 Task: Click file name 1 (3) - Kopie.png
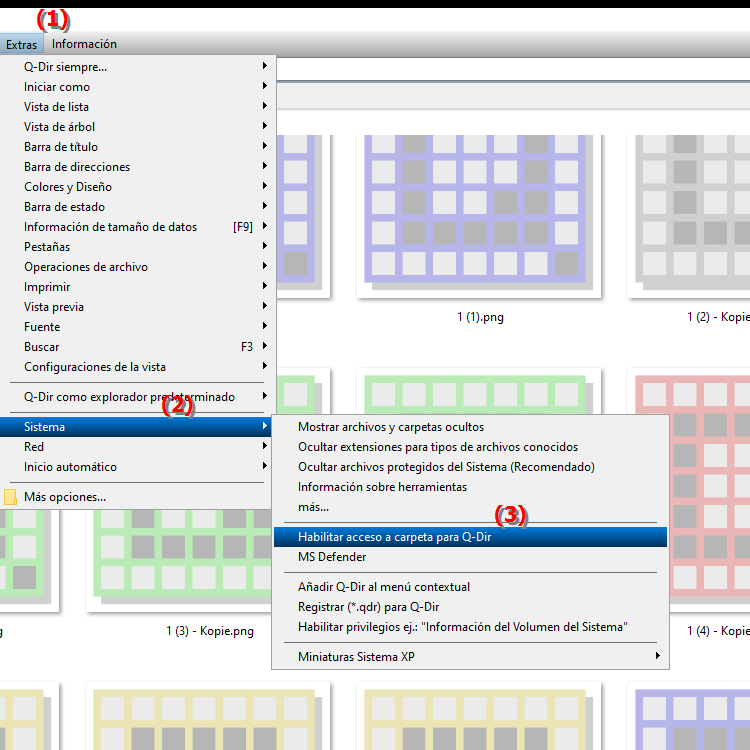click(210, 631)
